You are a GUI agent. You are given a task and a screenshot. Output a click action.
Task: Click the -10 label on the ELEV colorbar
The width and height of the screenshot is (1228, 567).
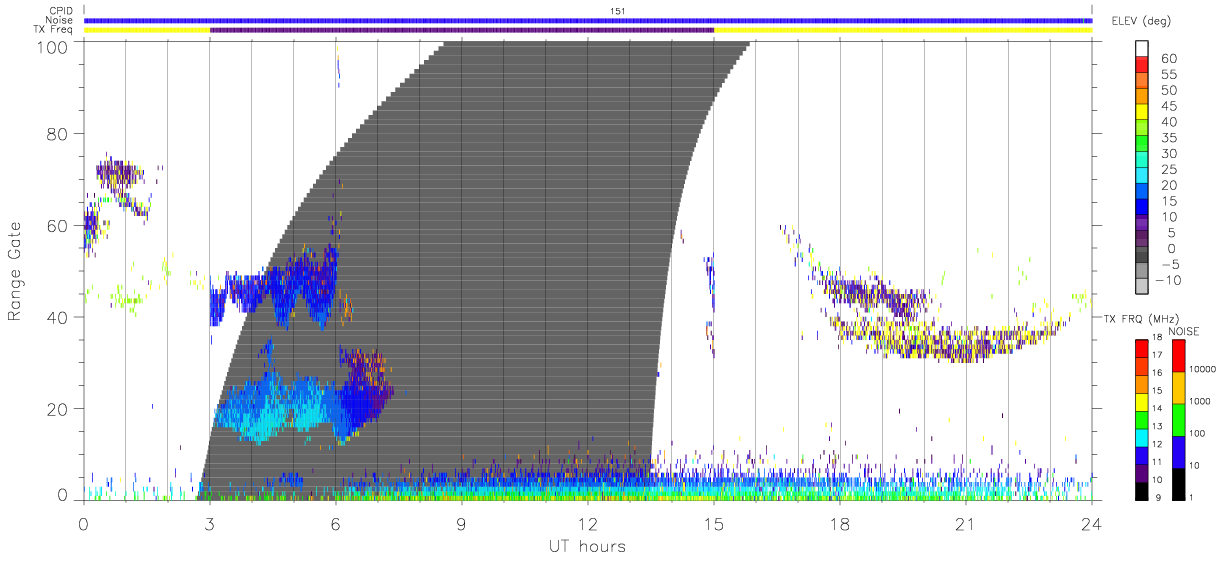1167,281
